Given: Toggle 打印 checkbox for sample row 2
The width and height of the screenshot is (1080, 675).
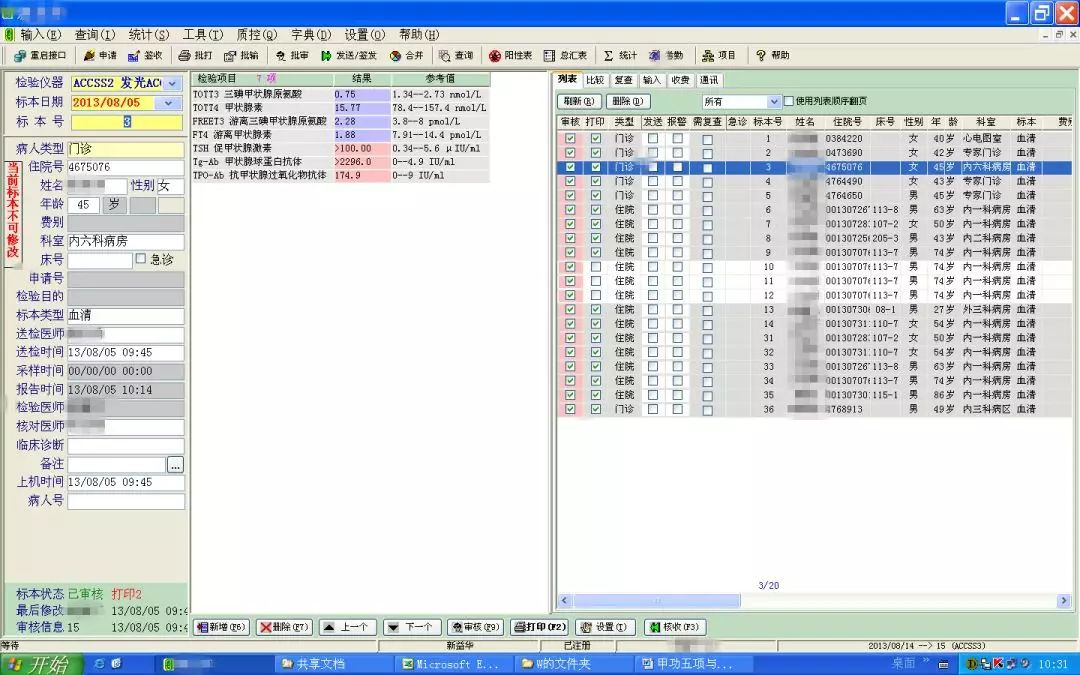Looking at the screenshot, I should click(596, 153).
